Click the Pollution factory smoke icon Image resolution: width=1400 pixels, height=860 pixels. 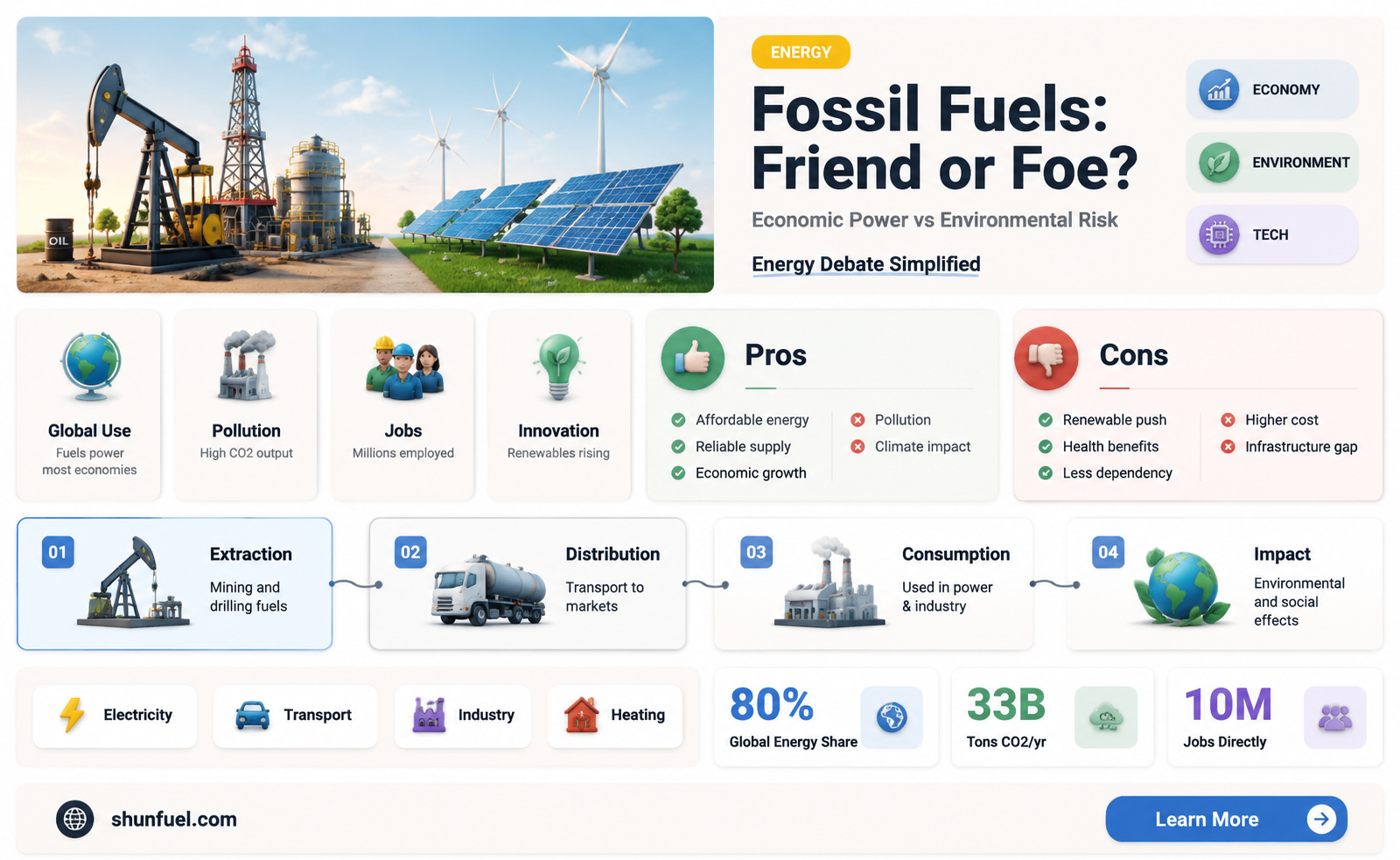tap(246, 365)
